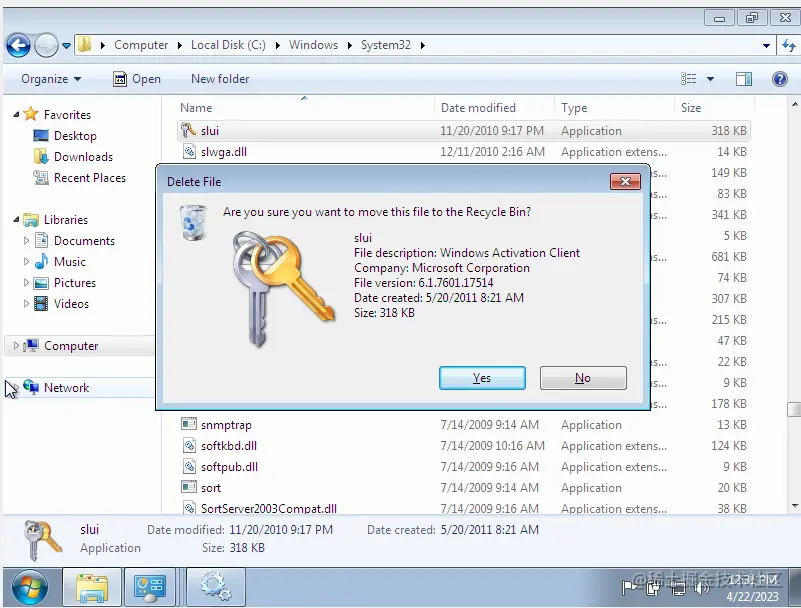Click the folder icon in address bar
801x608 pixels.
84,45
